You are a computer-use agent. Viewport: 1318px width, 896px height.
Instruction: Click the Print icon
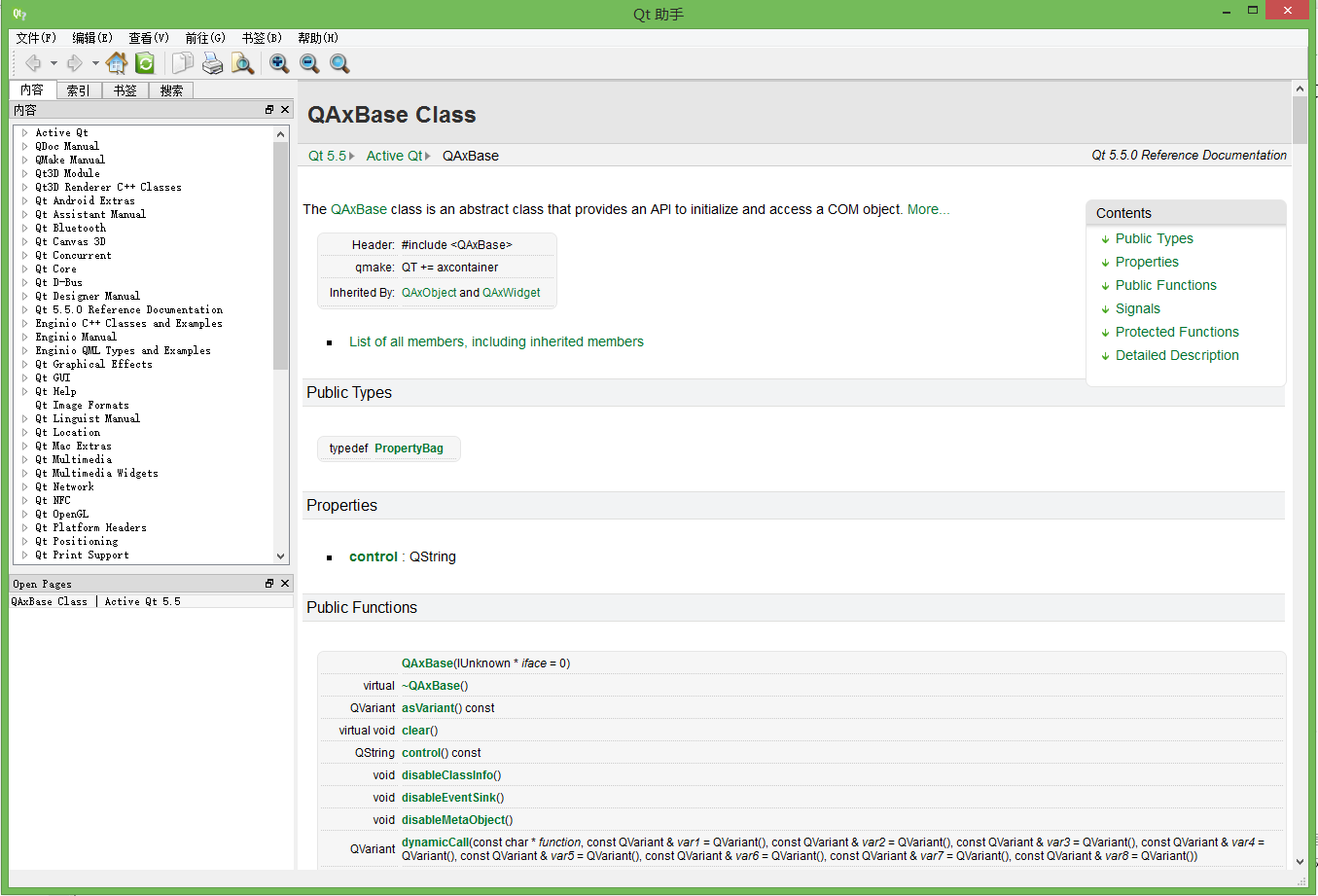point(212,63)
